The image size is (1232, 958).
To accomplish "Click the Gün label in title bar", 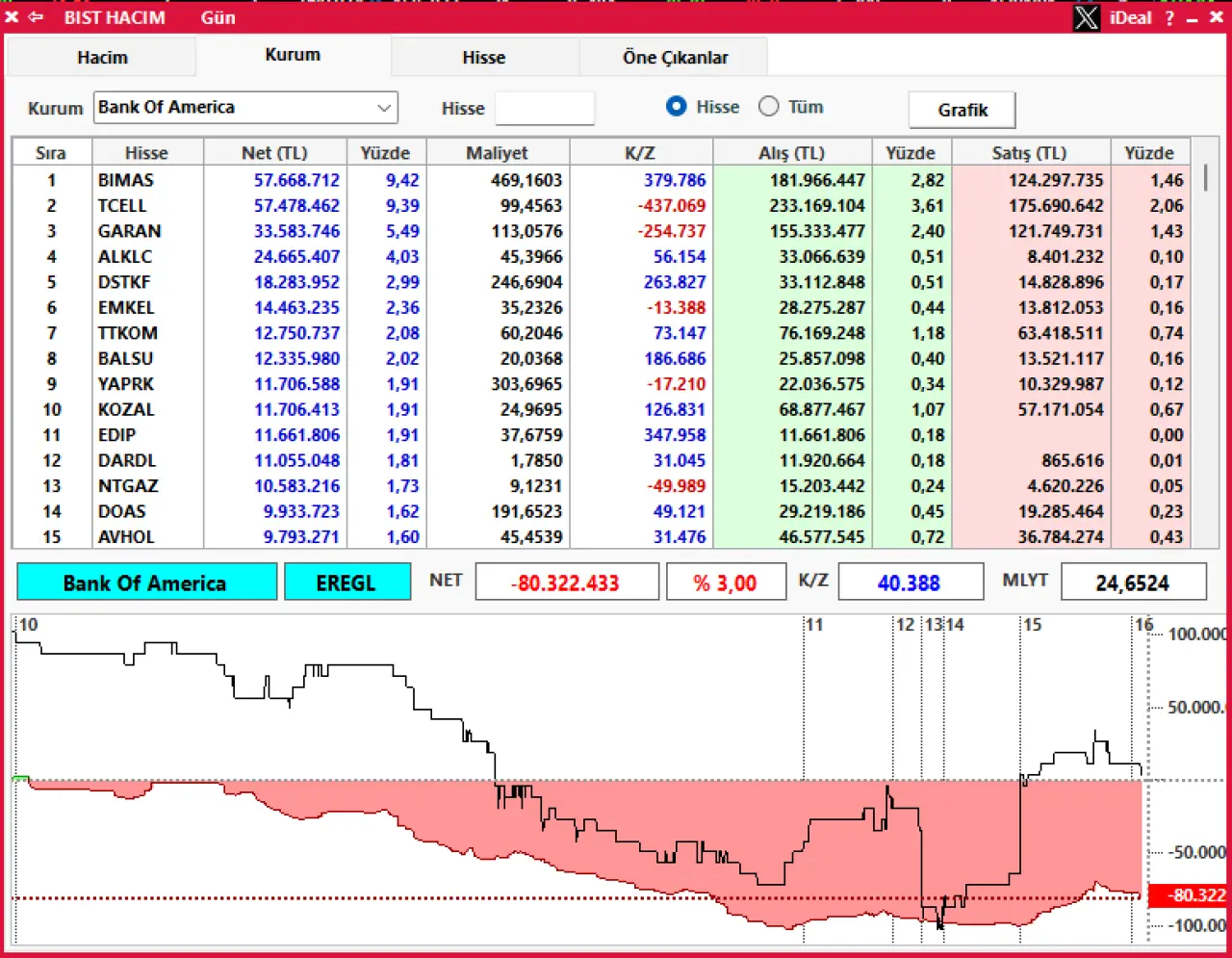I will (218, 17).
